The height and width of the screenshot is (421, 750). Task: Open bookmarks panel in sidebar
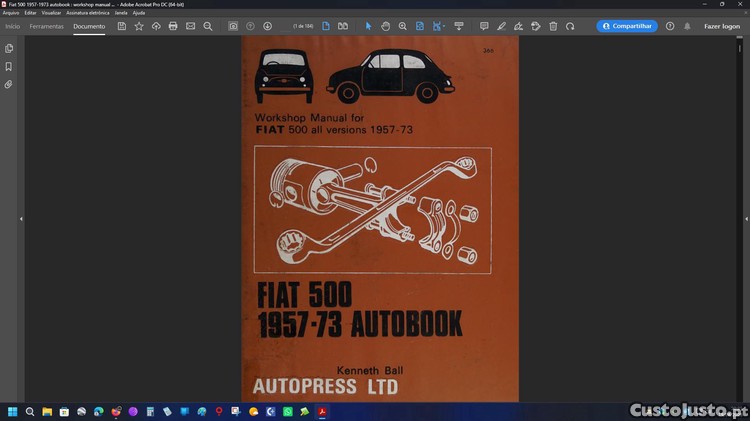[x=9, y=66]
